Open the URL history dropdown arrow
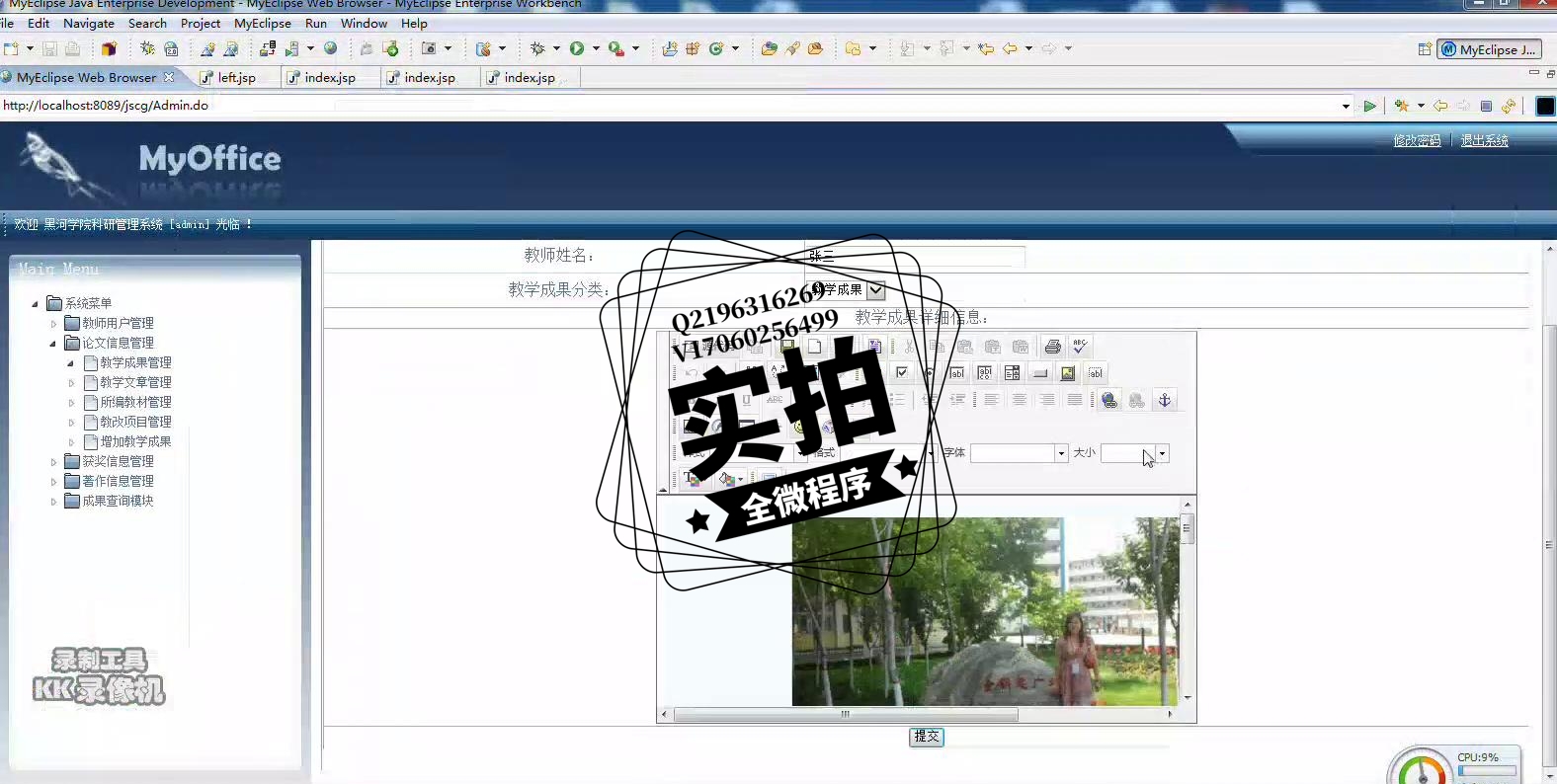The height and width of the screenshot is (784, 1557). tap(1346, 106)
